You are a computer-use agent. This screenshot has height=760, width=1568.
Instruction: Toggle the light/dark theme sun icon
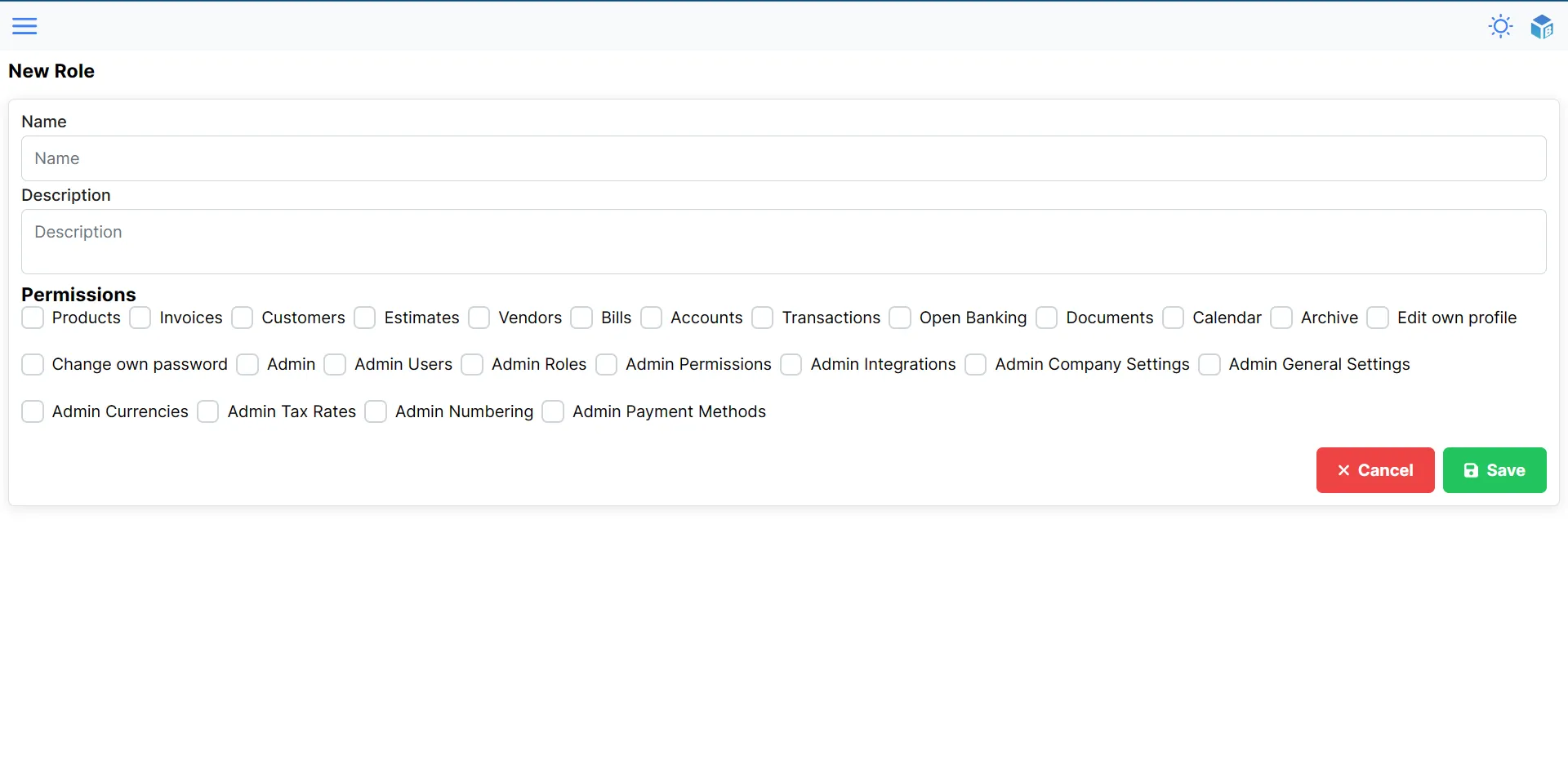coord(1500,26)
